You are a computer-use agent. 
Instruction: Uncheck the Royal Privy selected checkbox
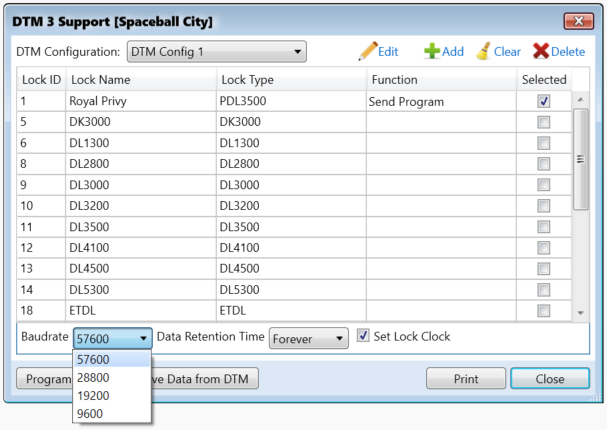point(543,101)
